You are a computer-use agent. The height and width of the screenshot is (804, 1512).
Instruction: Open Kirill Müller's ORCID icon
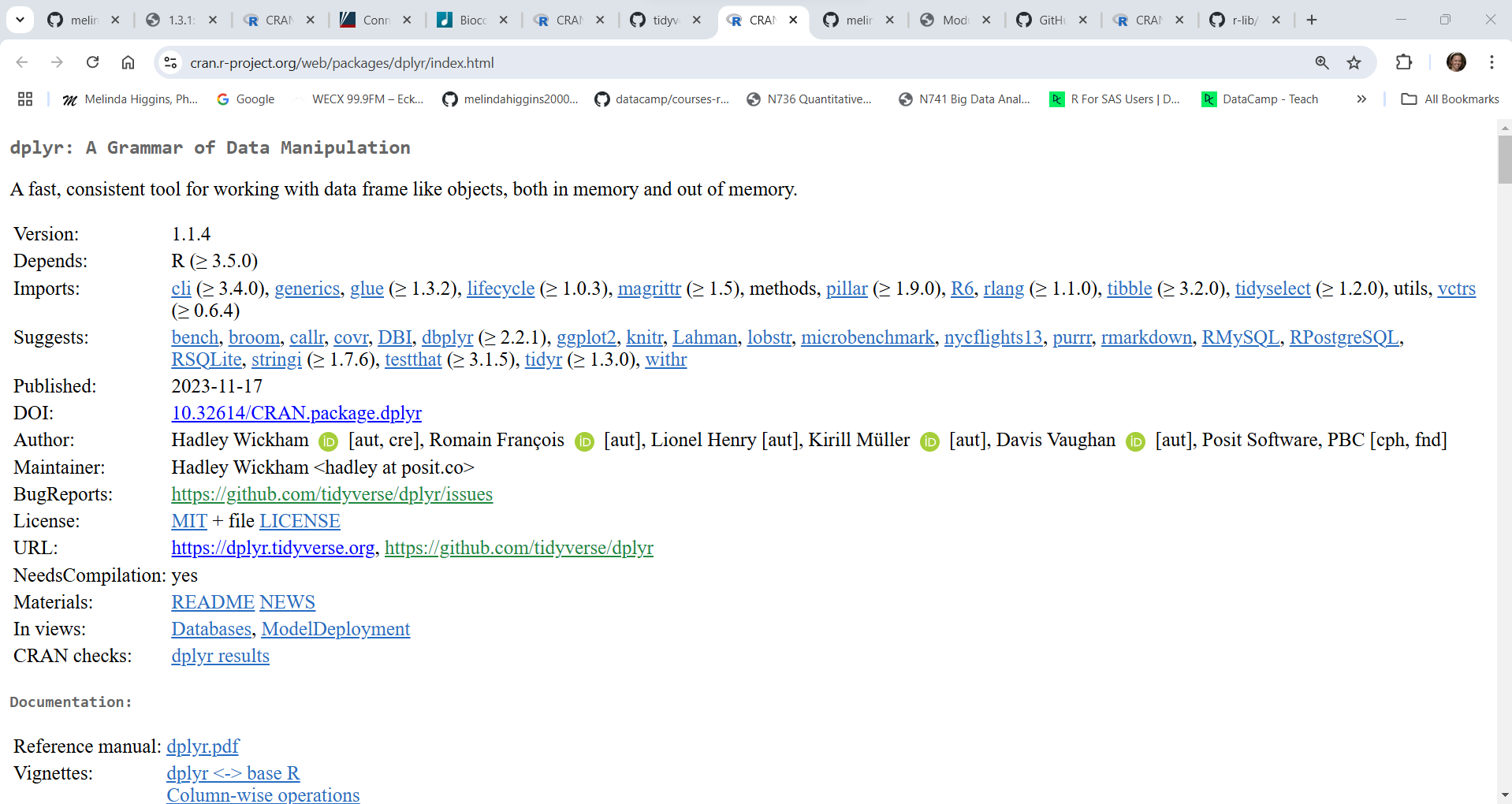(x=930, y=441)
